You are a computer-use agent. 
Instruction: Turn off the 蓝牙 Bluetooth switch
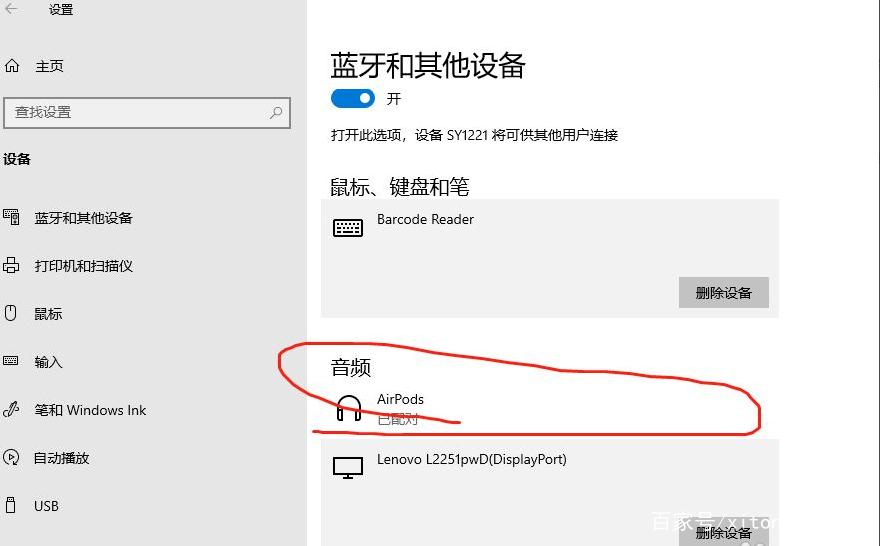352,98
